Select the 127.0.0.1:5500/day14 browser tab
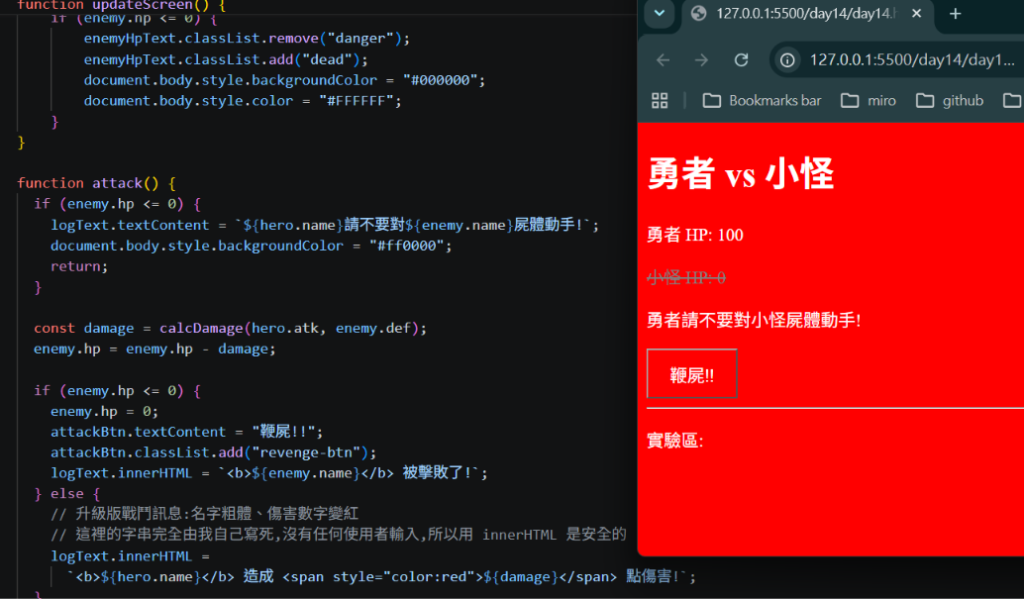Image resolution: width=1024 pixels, height=599 pixels. pos(805,14)
